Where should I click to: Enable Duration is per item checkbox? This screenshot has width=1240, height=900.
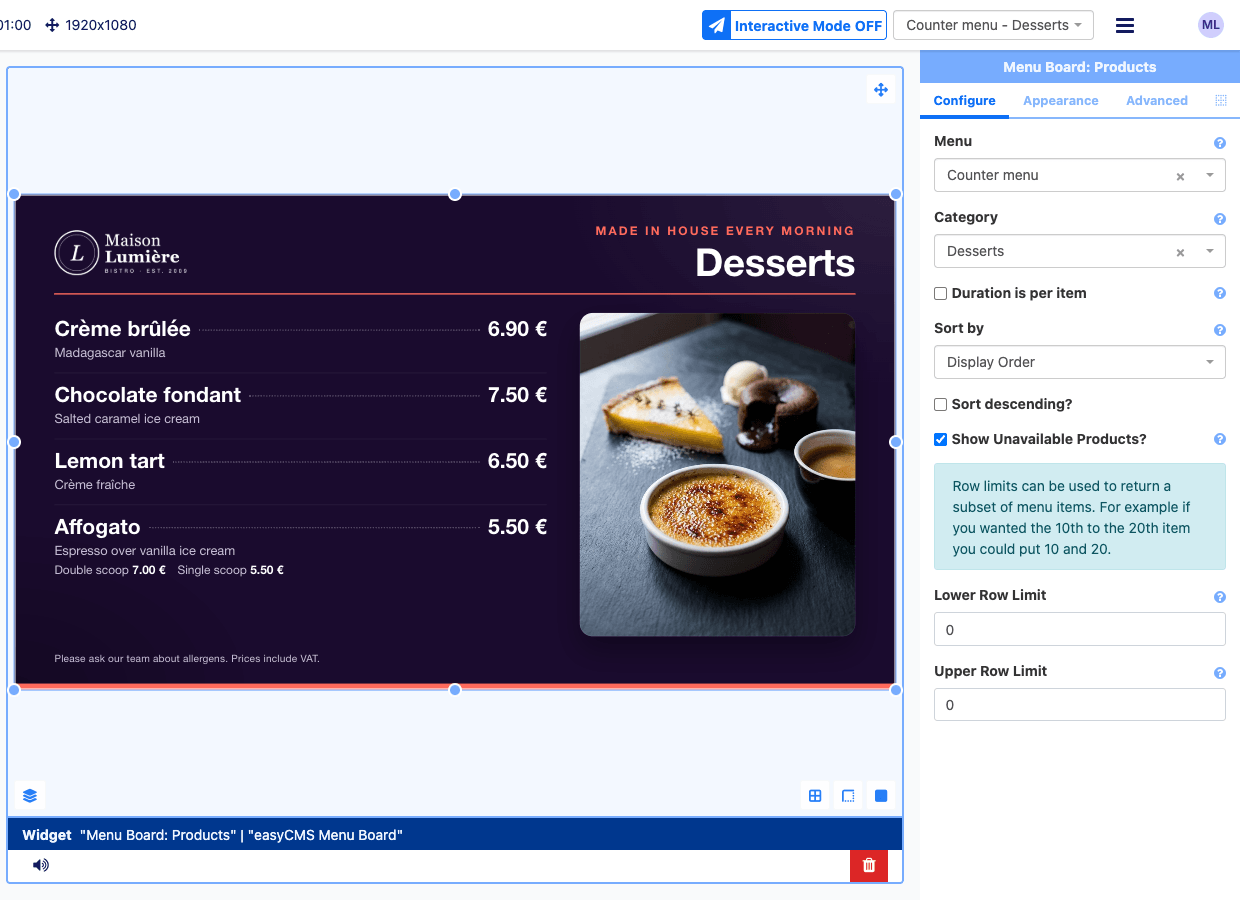pos(940,293)
